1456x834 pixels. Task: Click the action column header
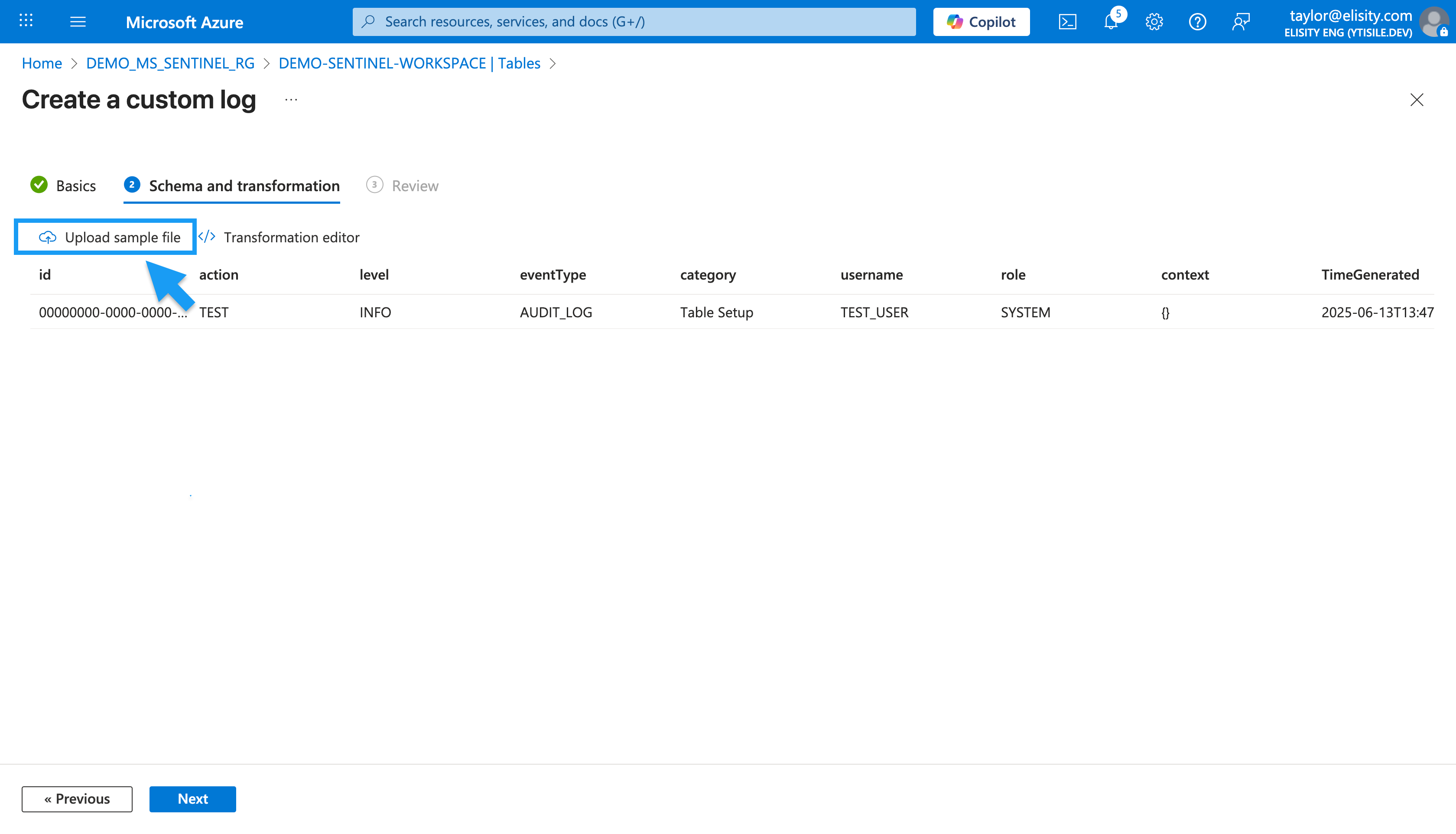[219, 275]
